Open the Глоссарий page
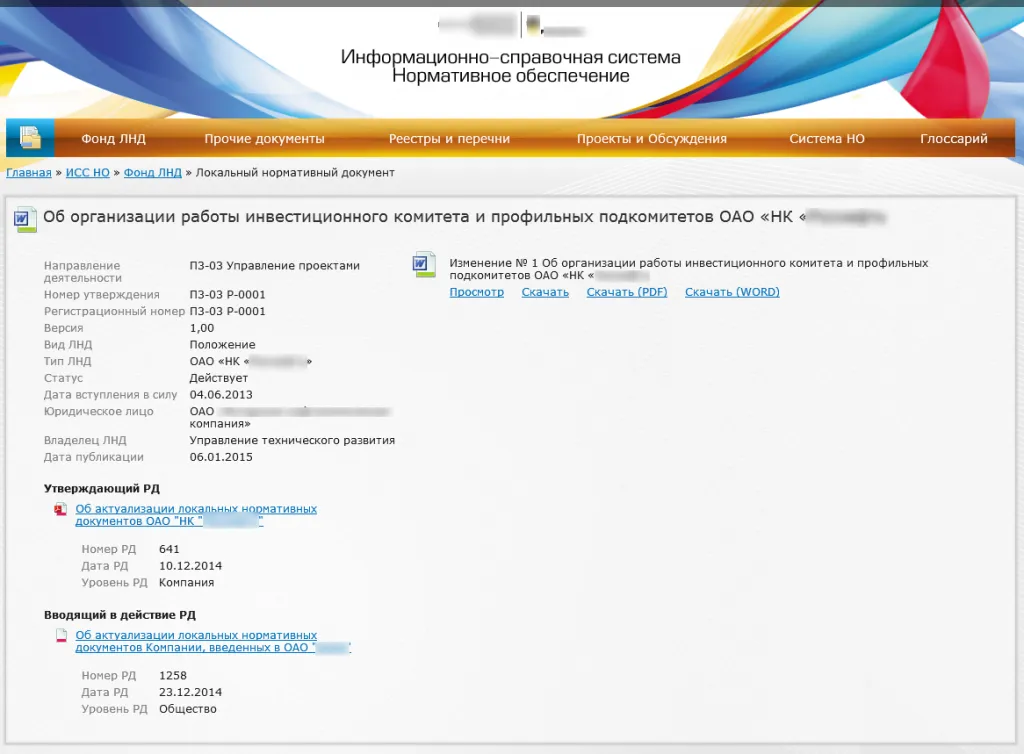 pos(953,139)
